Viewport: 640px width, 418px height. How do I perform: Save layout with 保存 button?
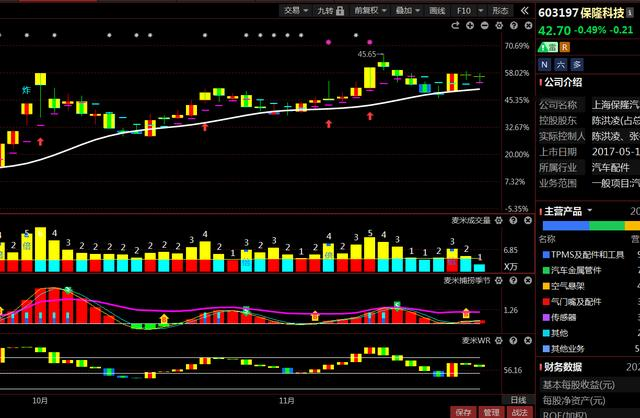(x=463, y=412)
